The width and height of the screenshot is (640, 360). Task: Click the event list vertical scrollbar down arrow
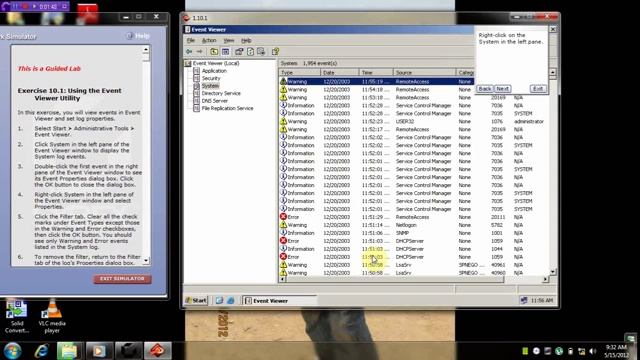tap(553, 271)
